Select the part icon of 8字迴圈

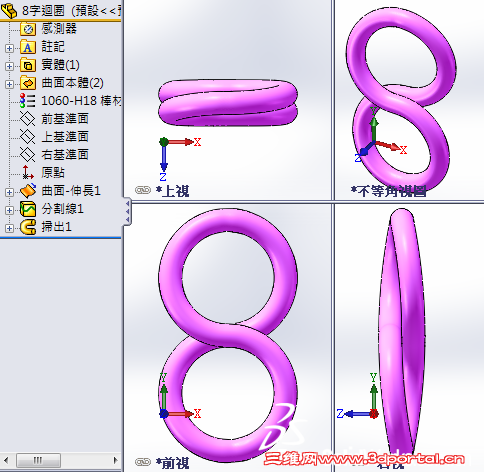[x=9, y=10]
